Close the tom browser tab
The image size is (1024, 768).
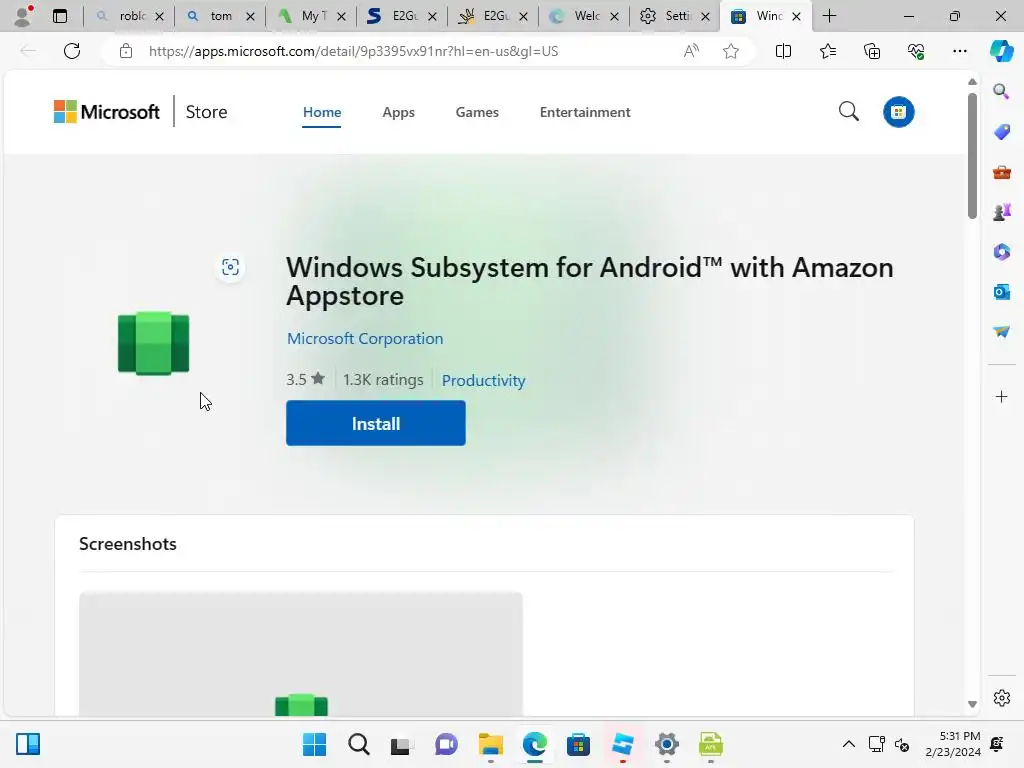point(250,16)
